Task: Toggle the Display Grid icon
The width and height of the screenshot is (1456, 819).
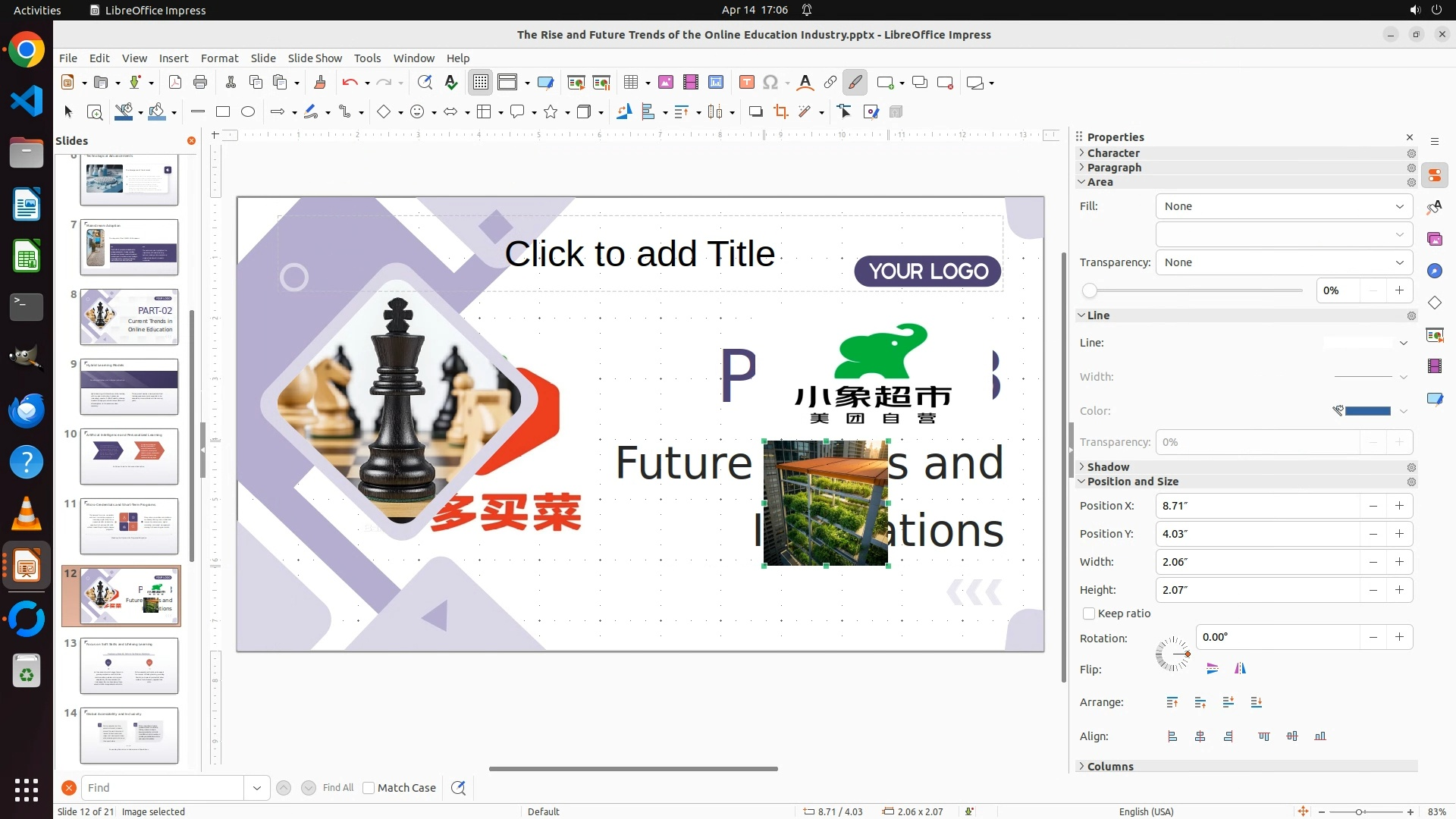Action: 481,83
